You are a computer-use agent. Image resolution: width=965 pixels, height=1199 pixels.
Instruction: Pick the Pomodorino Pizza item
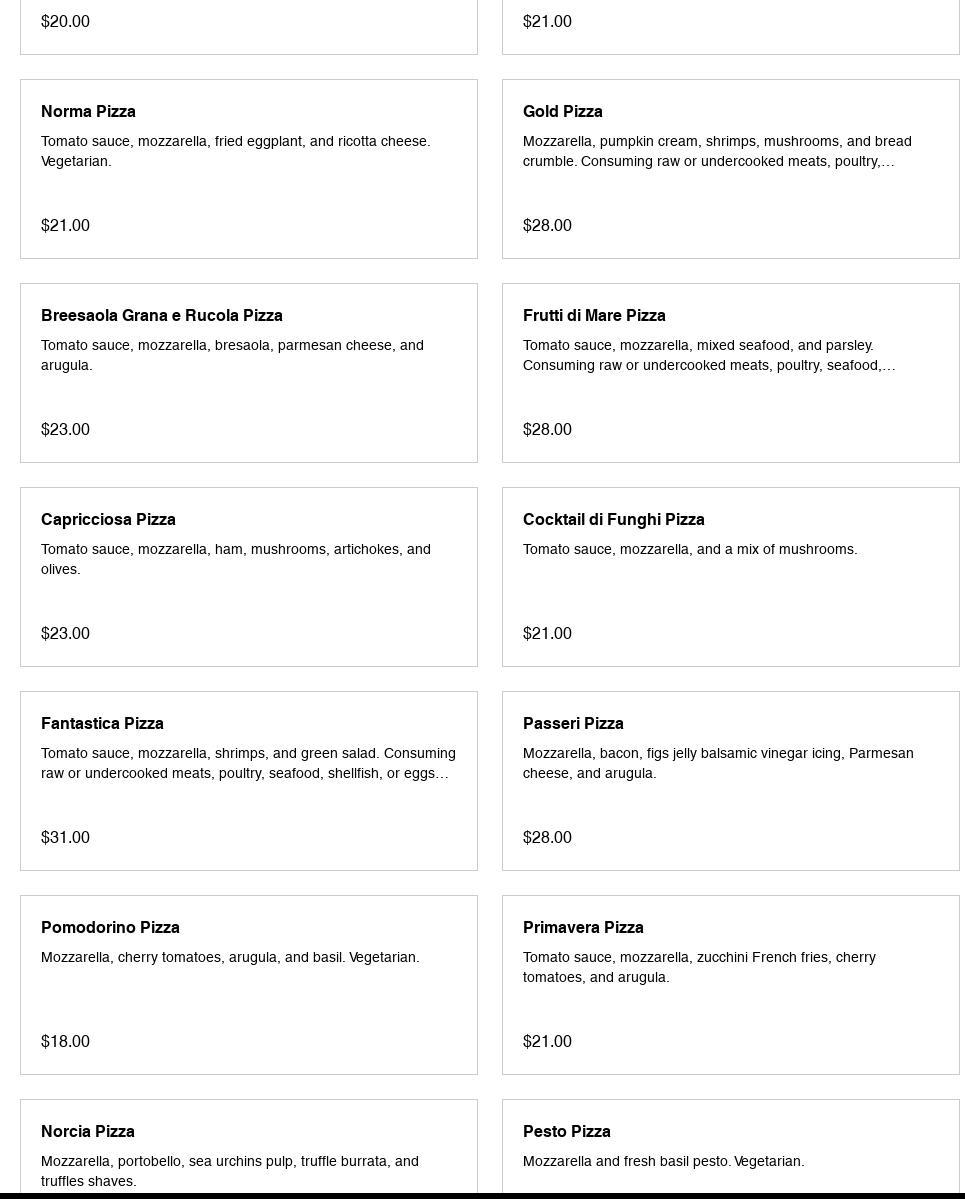(248, 985)
